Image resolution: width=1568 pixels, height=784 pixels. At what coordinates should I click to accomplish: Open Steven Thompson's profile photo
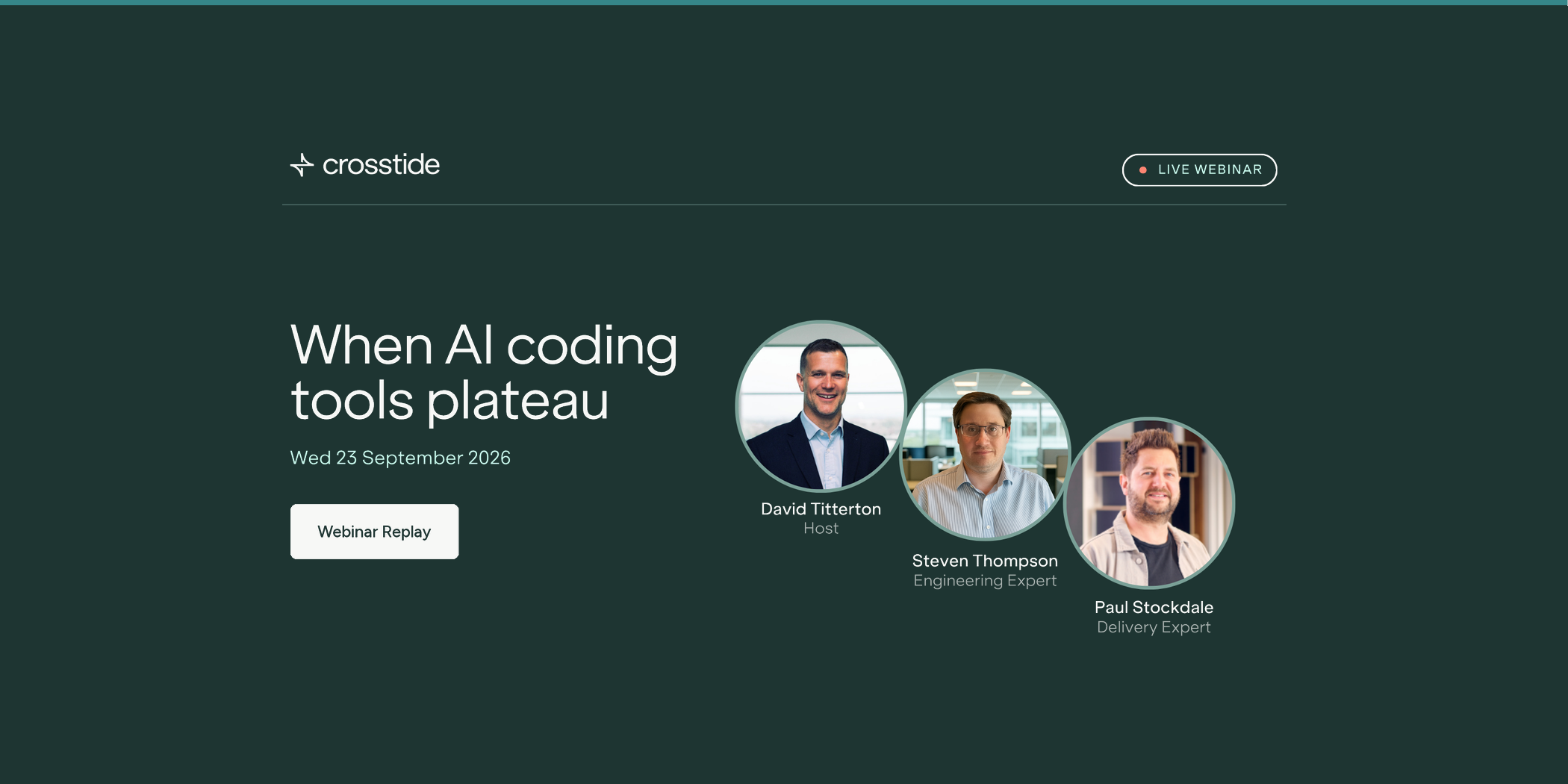pyautogui.click(x=985, y=454)
